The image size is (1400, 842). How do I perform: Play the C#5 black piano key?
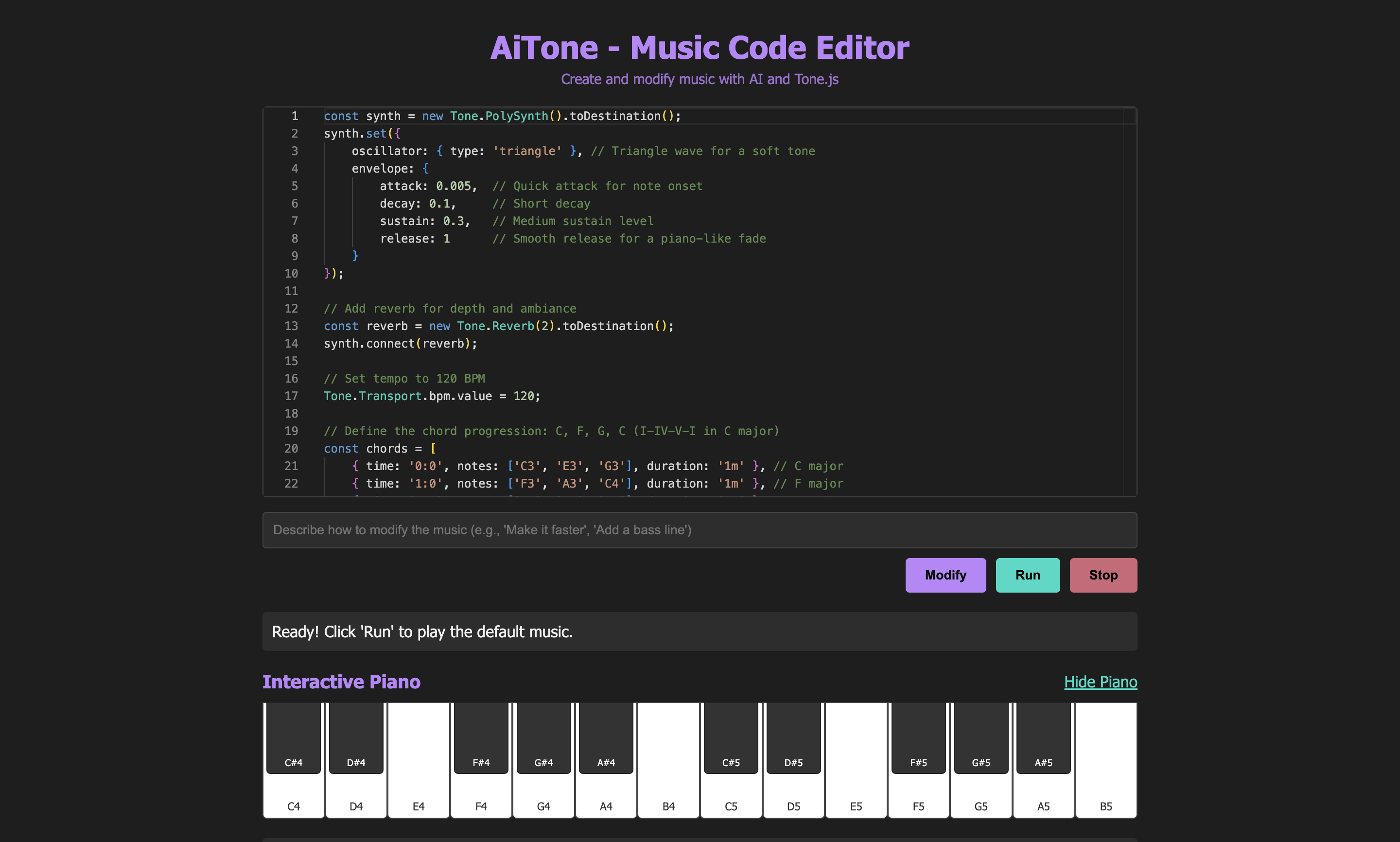pyautogui.click(x=731, y=737)
